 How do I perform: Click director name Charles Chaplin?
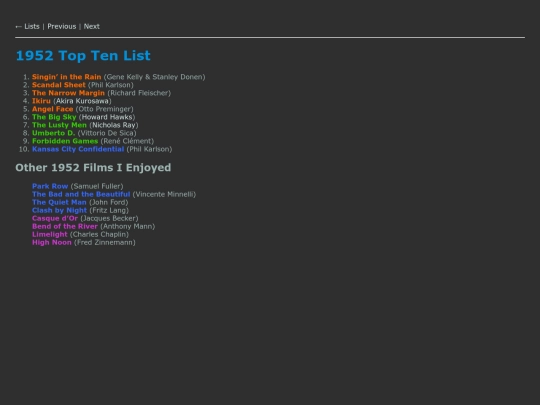pyautogui.click(x=99, y=235)
